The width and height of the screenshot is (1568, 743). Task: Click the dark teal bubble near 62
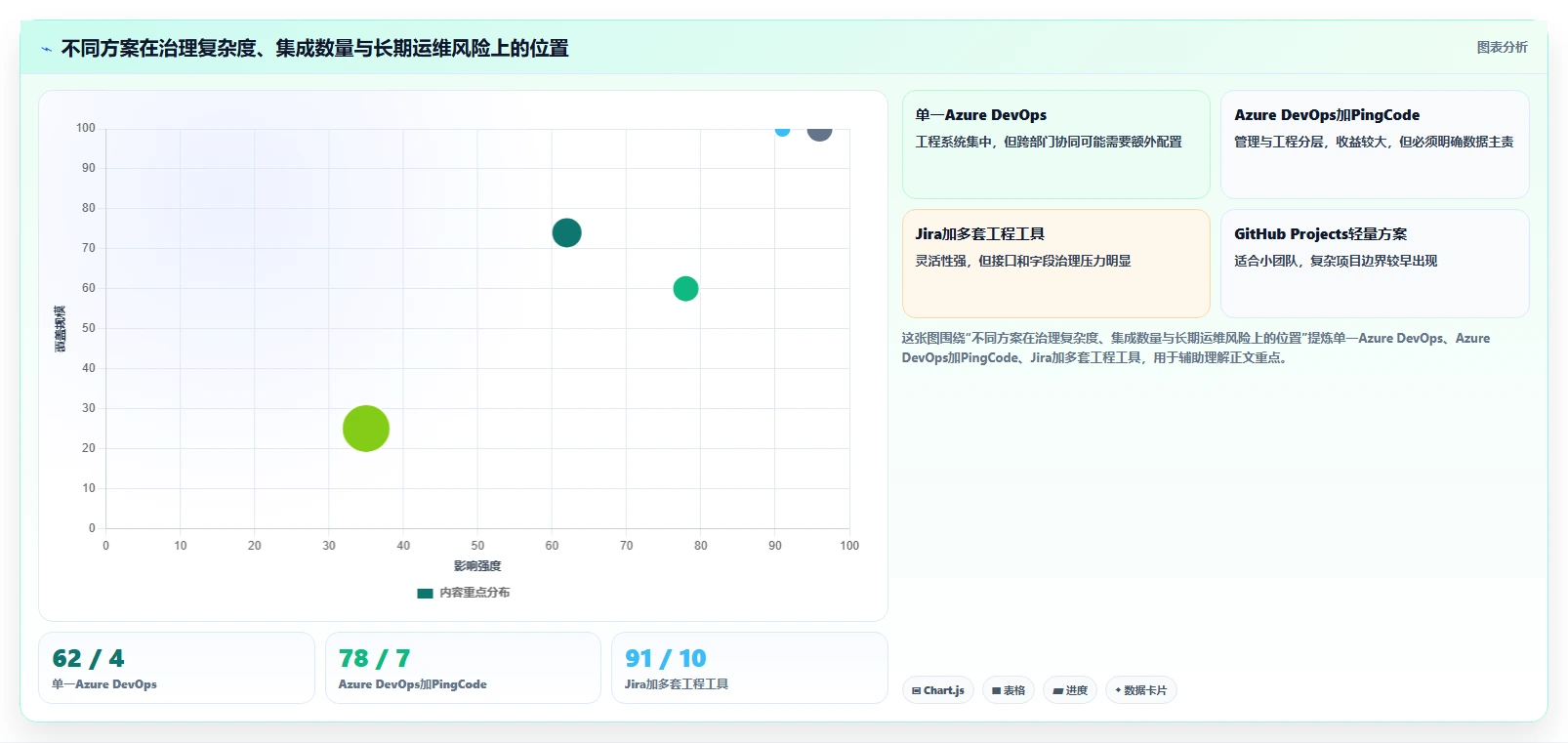tap(566, 232)
